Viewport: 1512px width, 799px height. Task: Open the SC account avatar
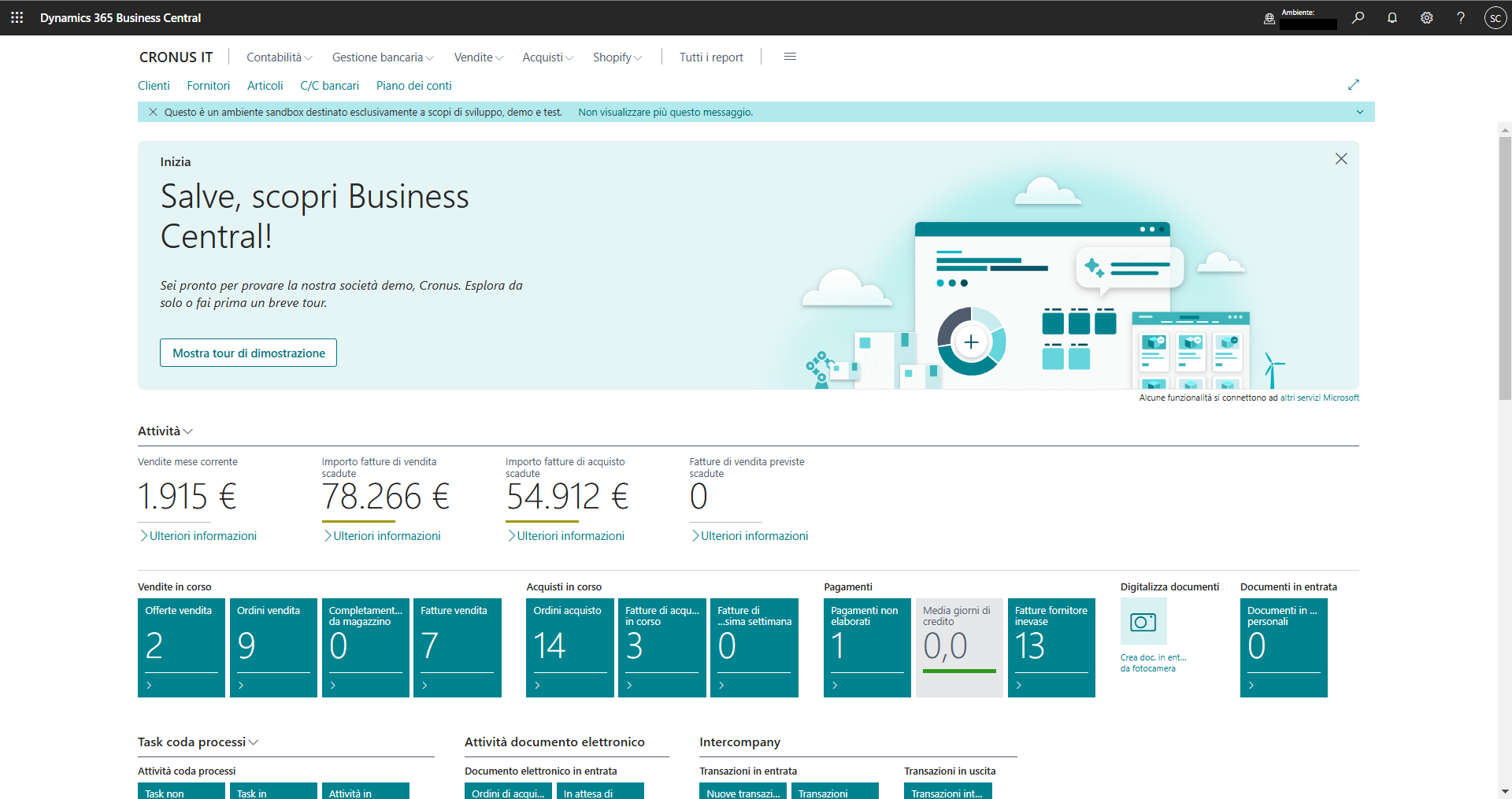[x=1495, y=17]
